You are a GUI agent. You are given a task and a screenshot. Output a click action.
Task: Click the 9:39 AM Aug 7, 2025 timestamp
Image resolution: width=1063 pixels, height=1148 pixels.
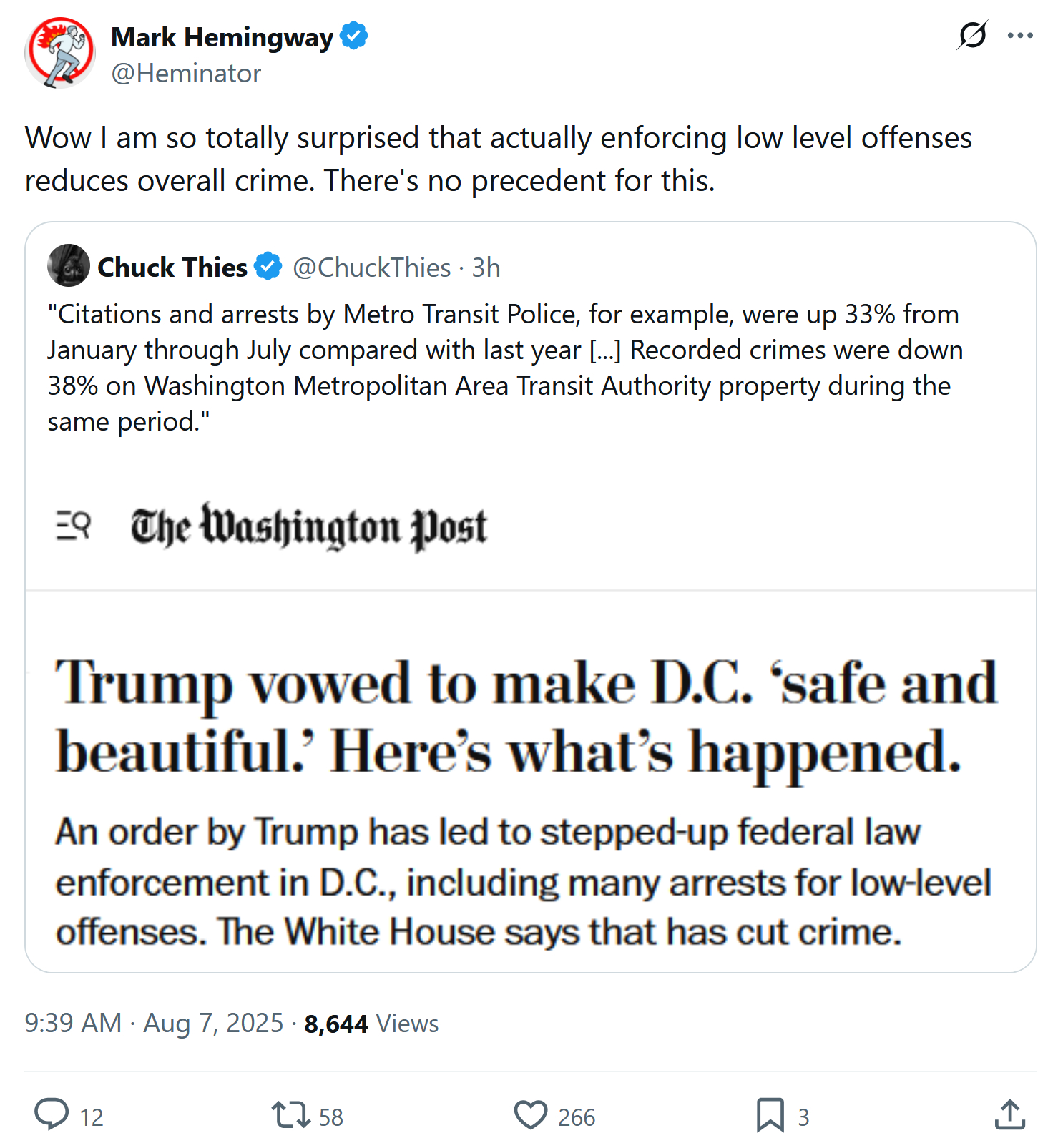(154, 1023)
